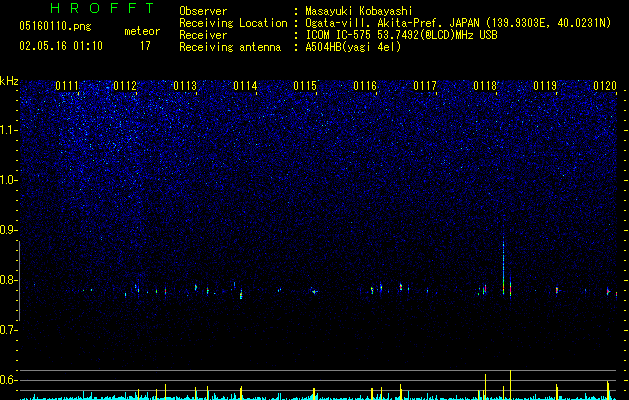Screen dimensions: 629x400
Task: Click the 'Receiver' field label
Action: click(203, 35)
